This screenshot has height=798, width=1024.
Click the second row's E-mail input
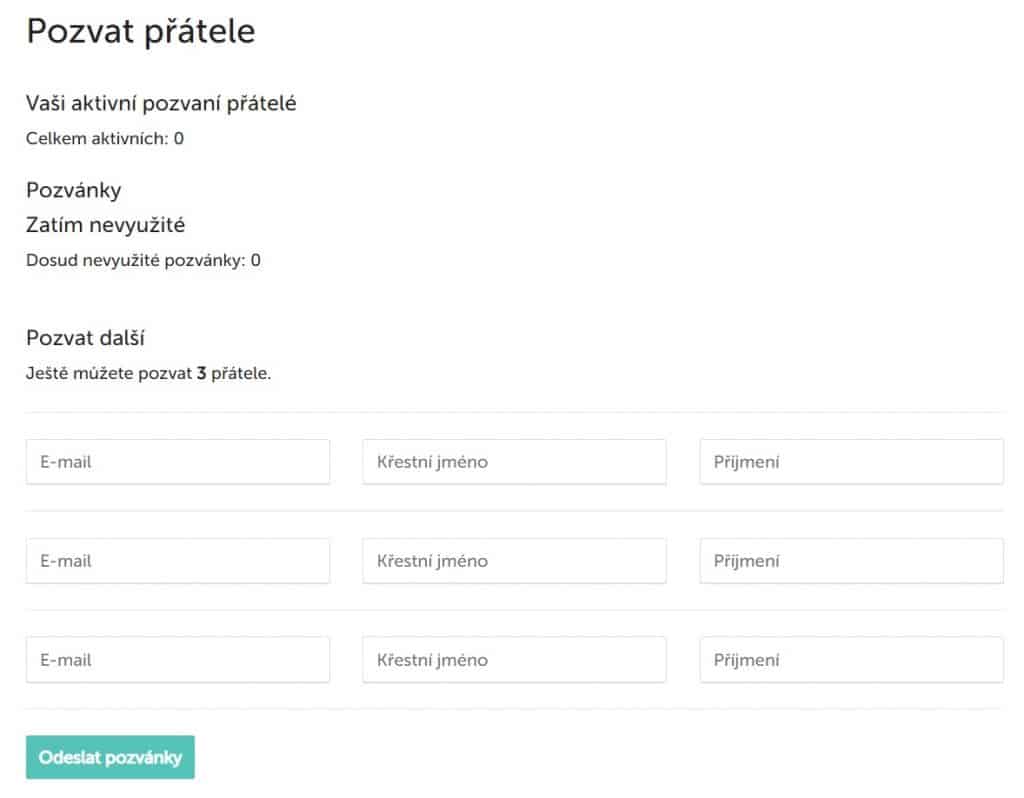178,561
